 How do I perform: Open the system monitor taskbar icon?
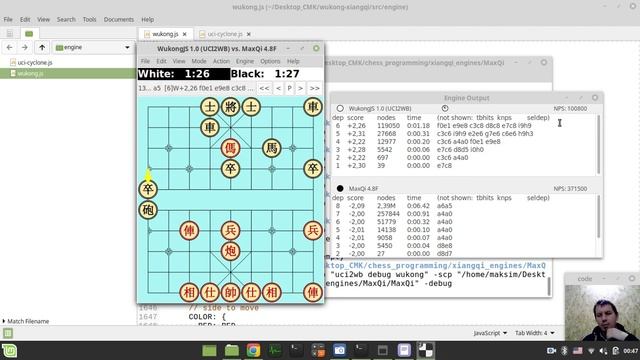pos(275,350)
